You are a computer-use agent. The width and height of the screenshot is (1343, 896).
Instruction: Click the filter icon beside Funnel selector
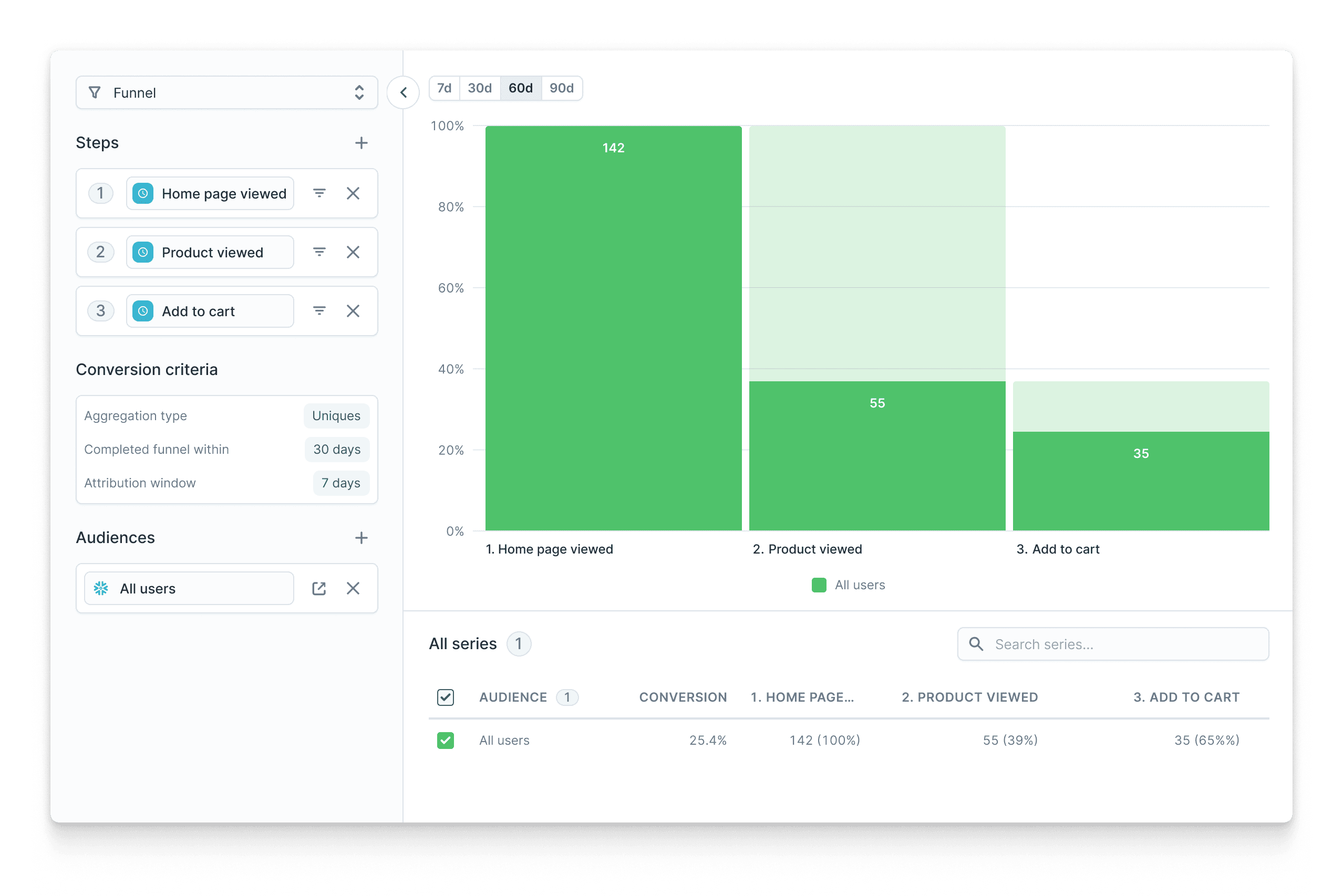tap(96, 92)
